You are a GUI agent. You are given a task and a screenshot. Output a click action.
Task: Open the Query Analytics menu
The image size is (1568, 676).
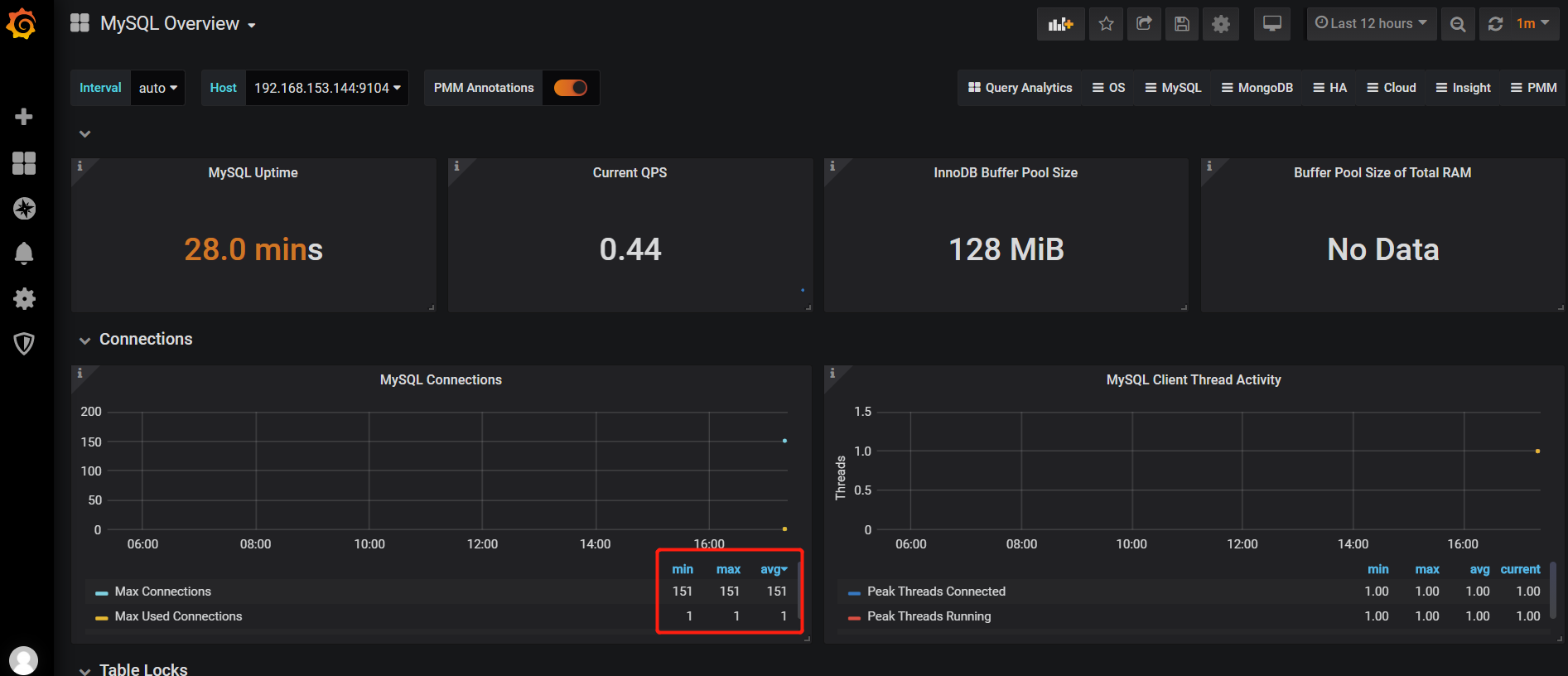pyautogui.click(x=1020, y=88)
